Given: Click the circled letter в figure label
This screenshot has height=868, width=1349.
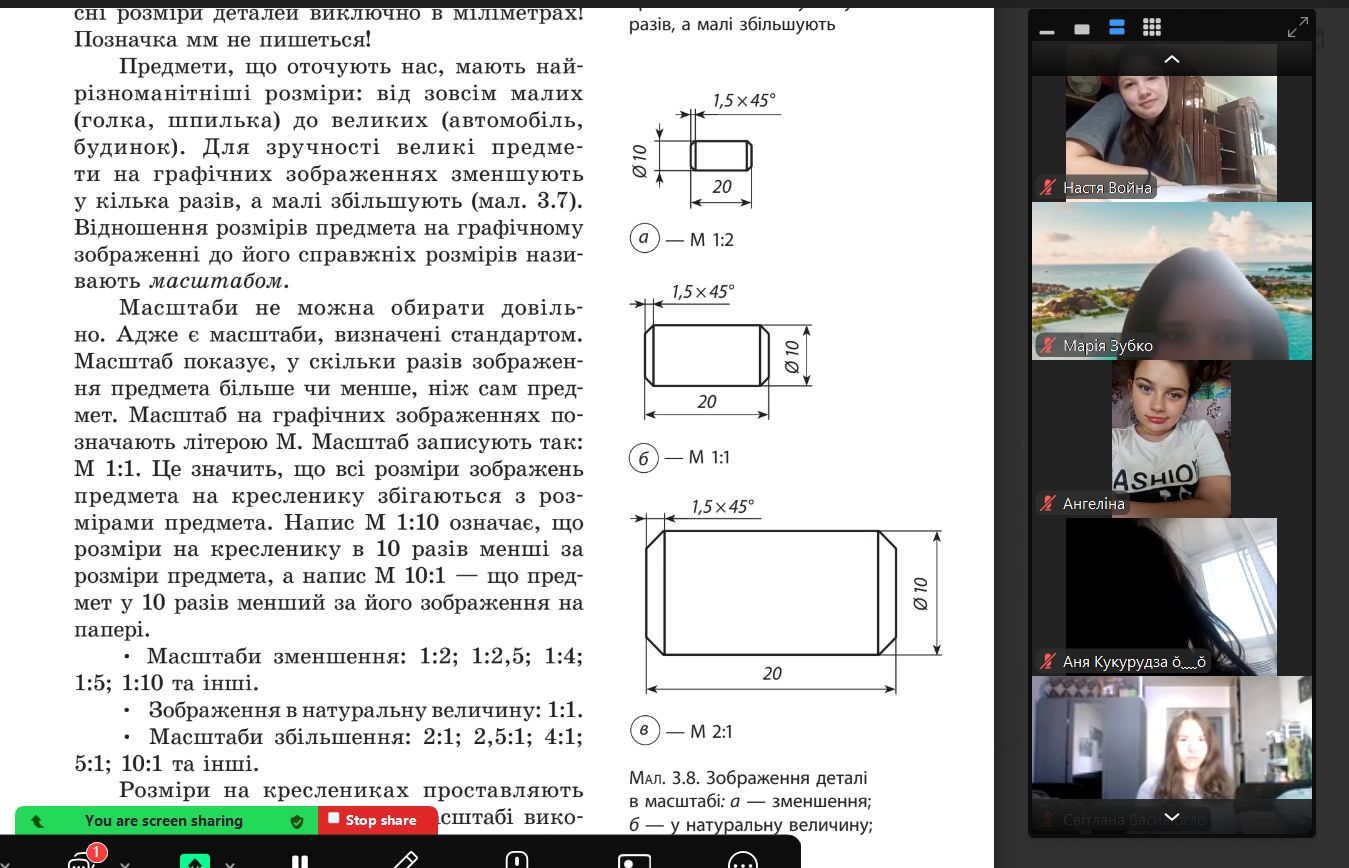Looking at the screenshot, I should coord(645,731).
